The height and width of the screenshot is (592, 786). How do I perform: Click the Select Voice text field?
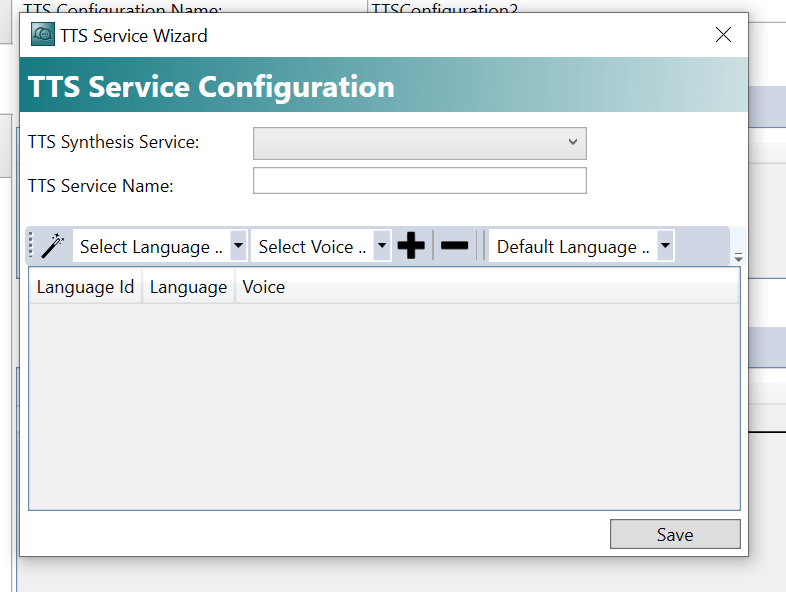(x=312, y=246)
